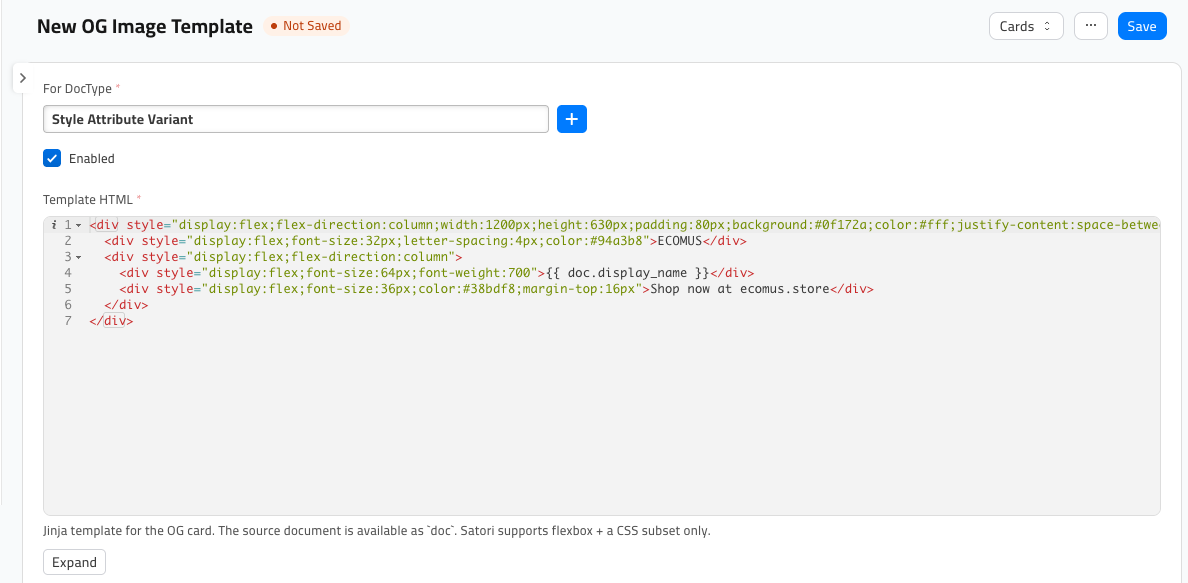Click the For DocType label
Image resolution: width=1188 pixels, height=583 pixels.
pos(78,89)
